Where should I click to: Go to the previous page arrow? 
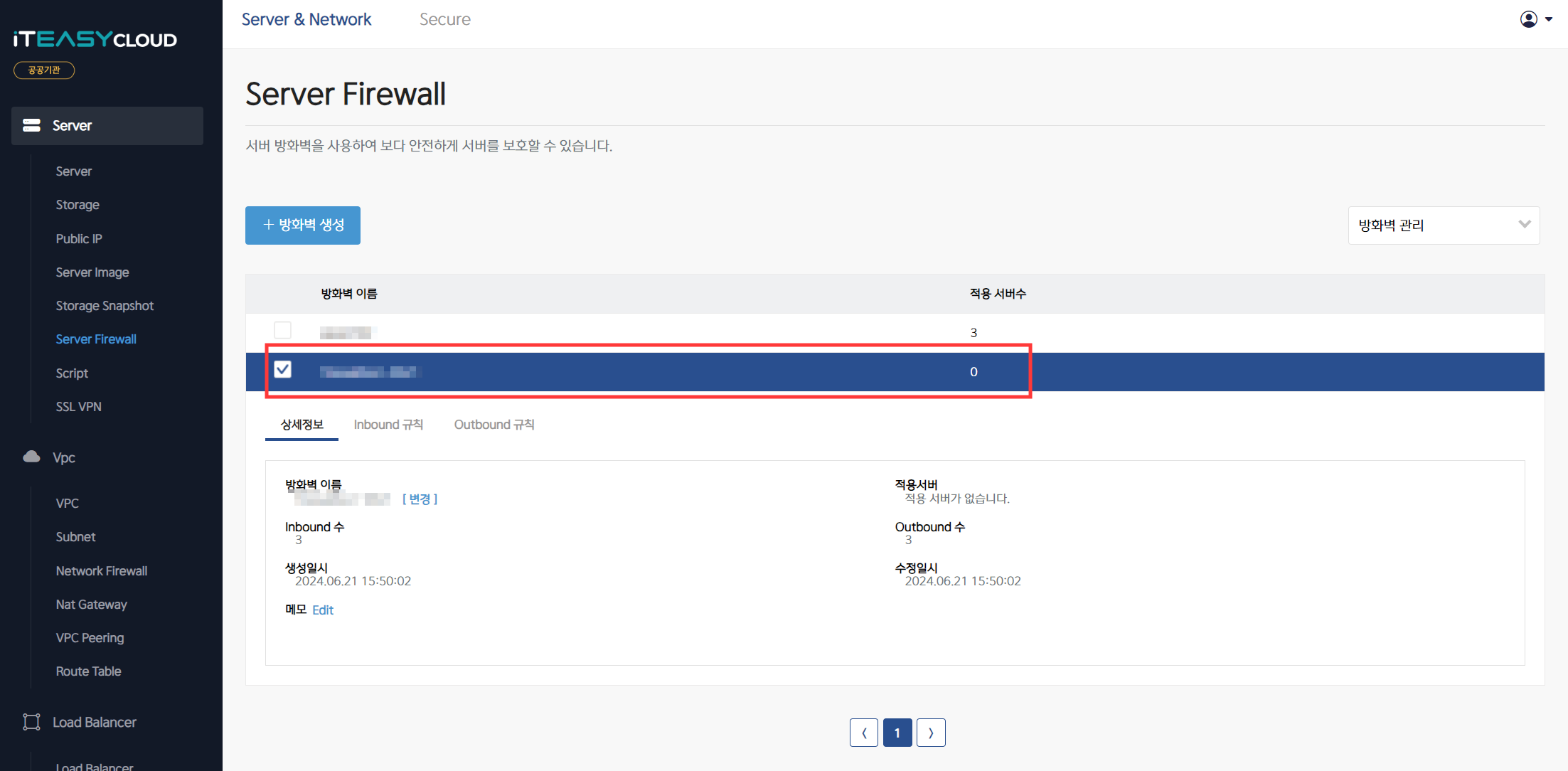(x=864, y=733)
